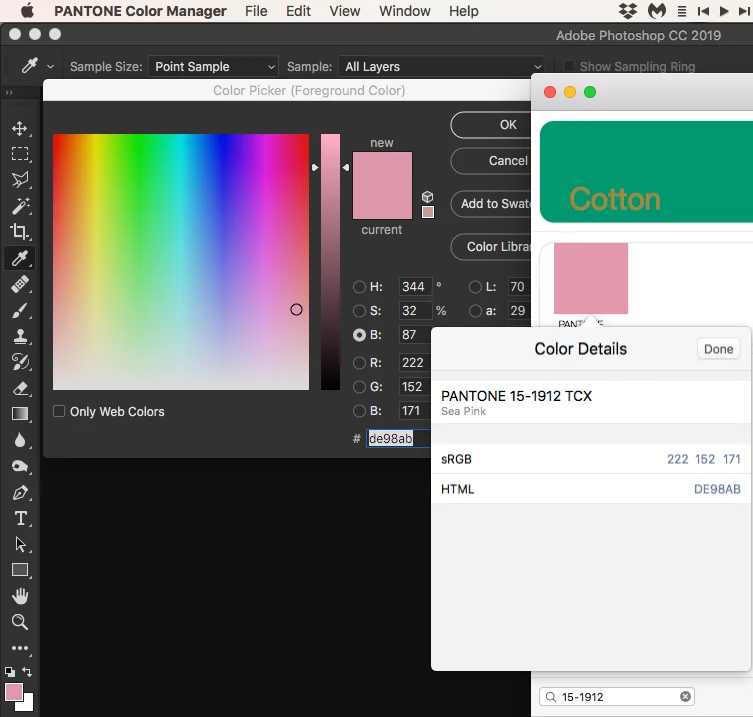Click the new color preview swatch
This screenshot has height=717, width=753.
(x=382, y=169)
